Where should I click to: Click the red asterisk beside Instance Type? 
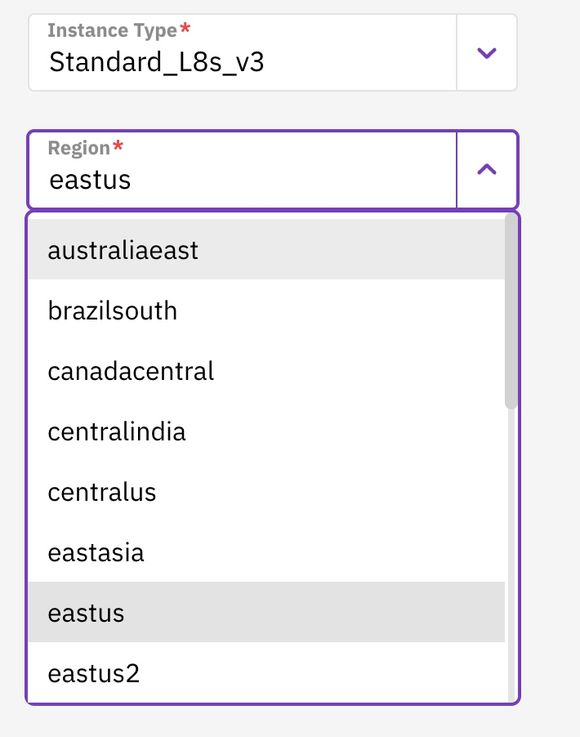click(x=185, y=28)
